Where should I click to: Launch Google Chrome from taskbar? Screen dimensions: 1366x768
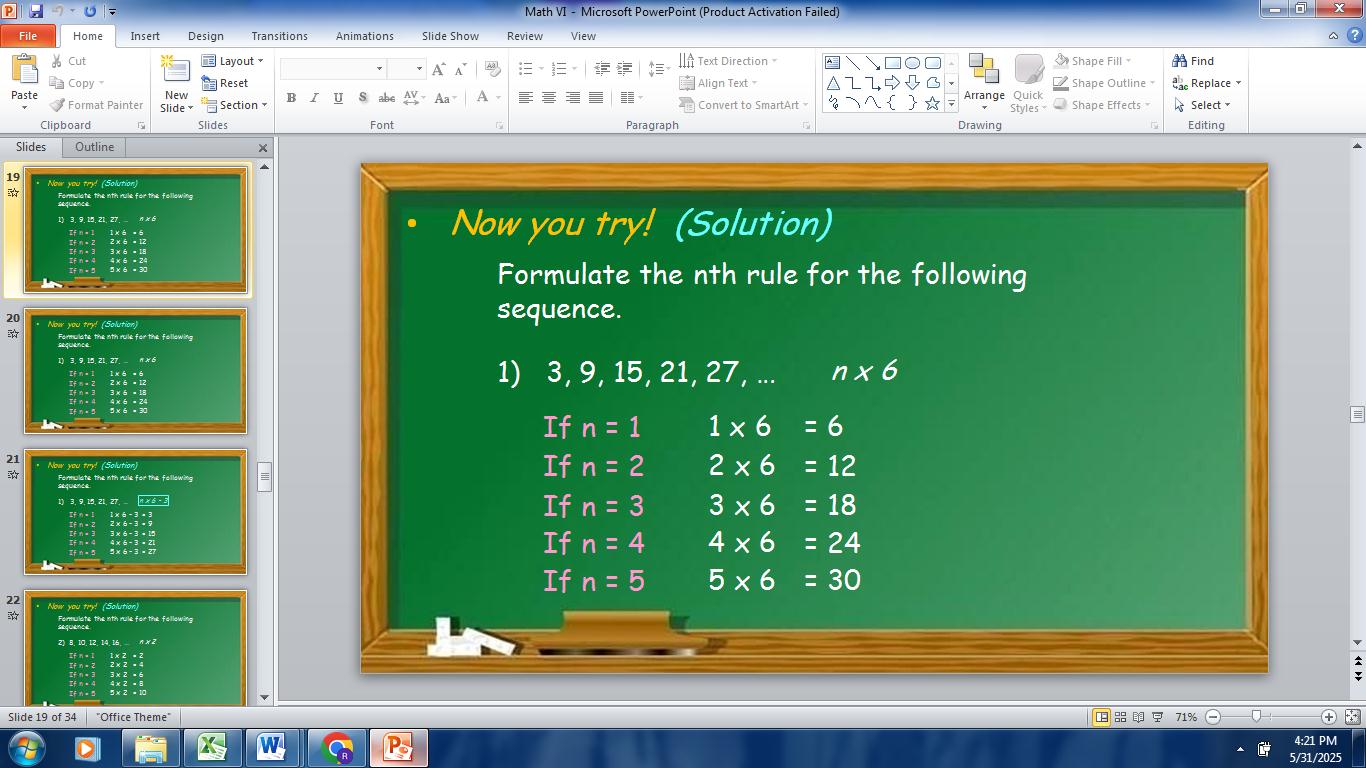click(337, 748)
